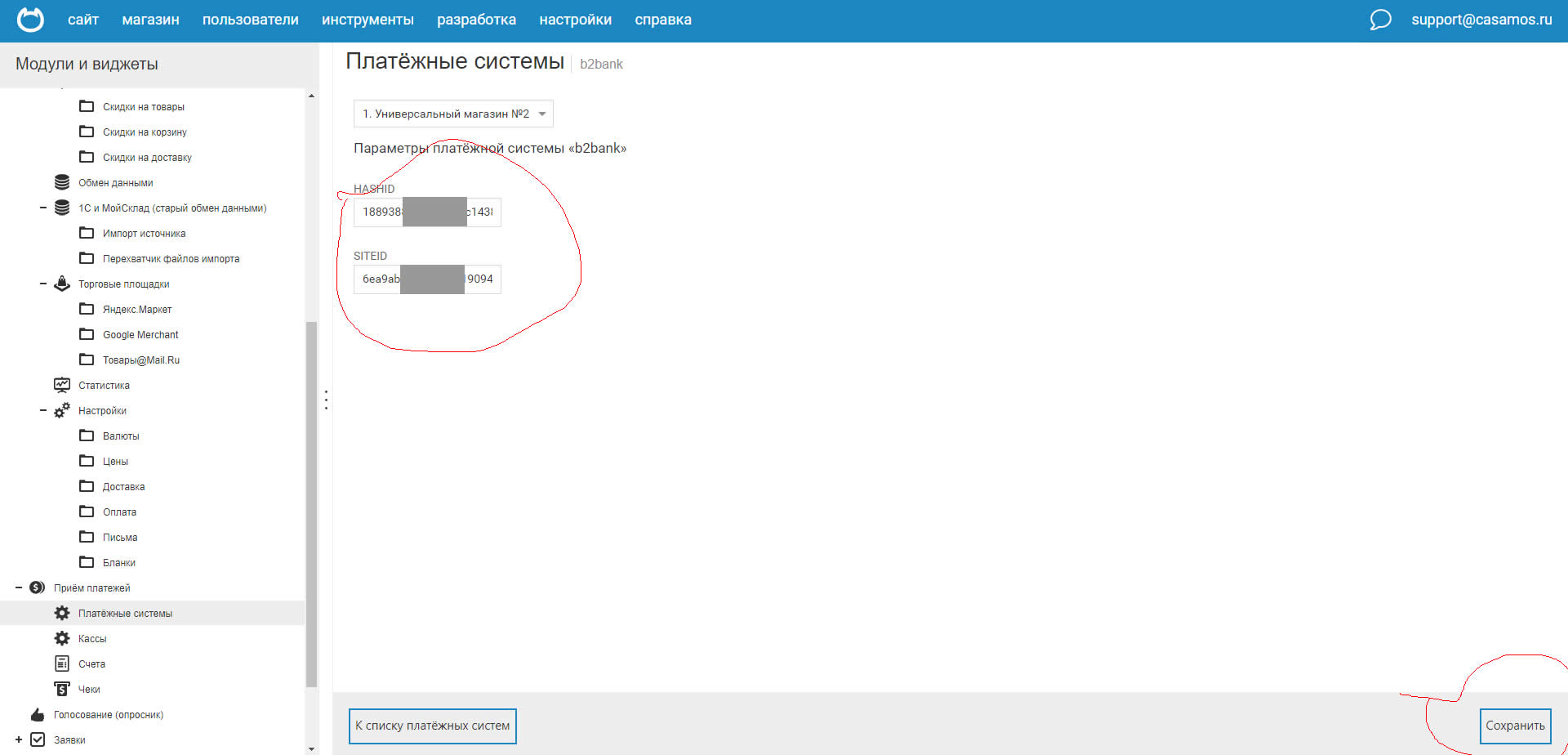Click the Обмен данными database icon
This screenshot has height=755, width=1568.
[62, 182]
